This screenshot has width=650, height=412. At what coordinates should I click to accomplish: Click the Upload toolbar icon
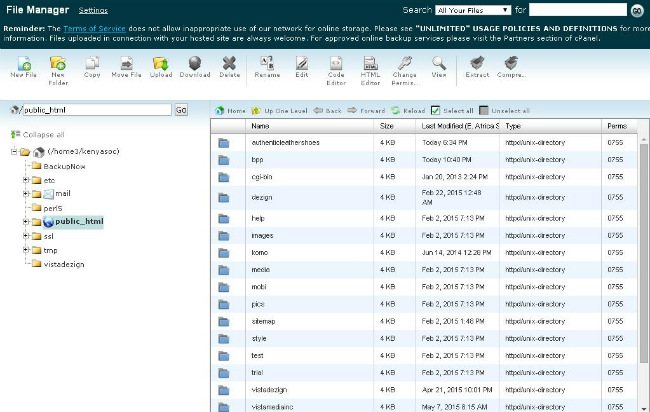161,65
